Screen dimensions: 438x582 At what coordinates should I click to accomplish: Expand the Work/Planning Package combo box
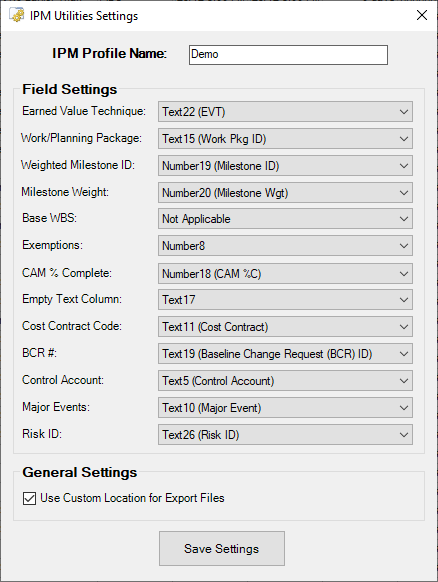[285, 139]
